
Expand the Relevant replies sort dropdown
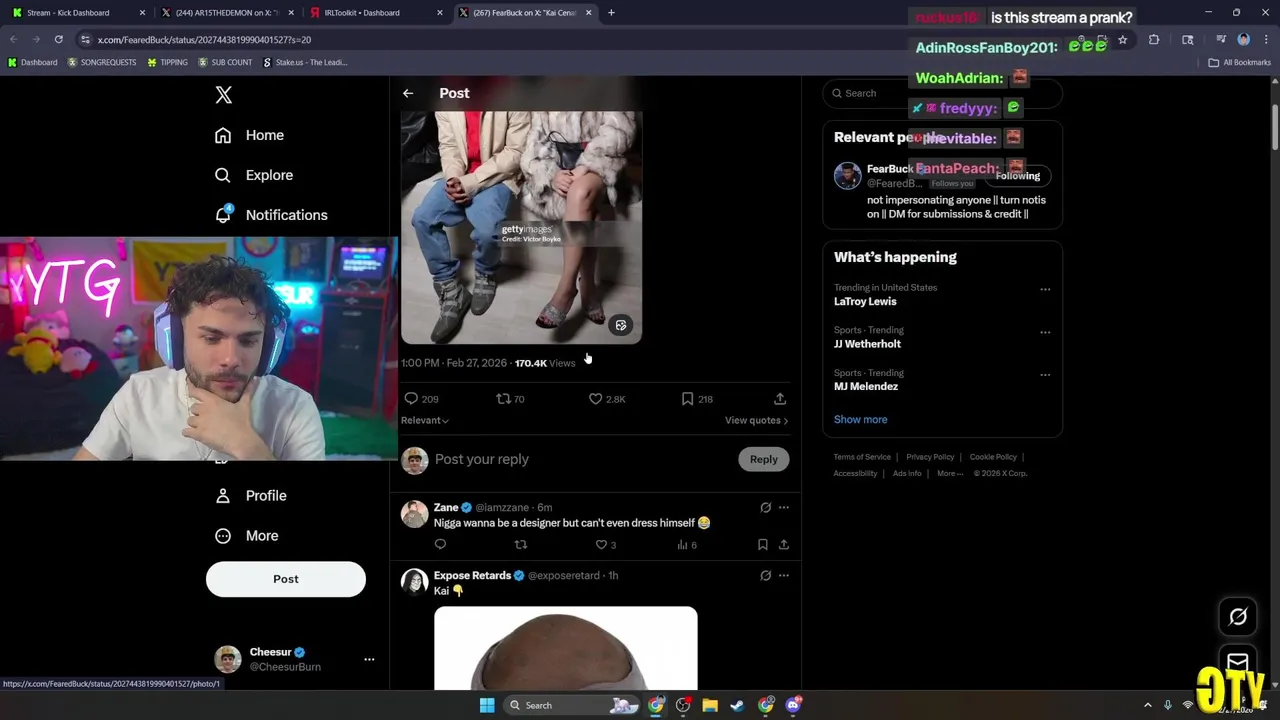425,420
